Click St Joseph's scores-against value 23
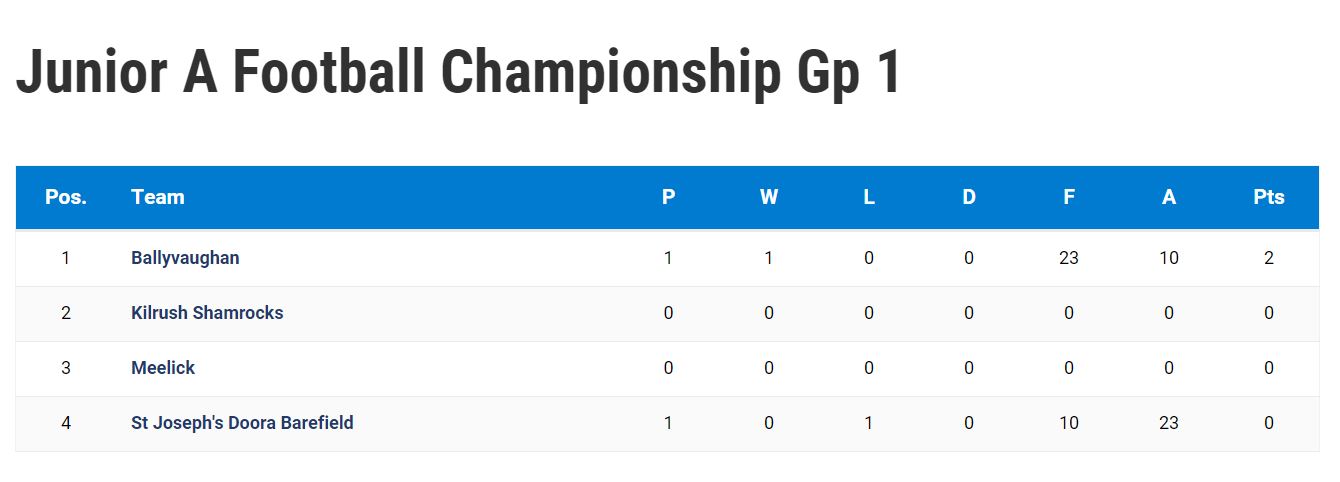The width and height of the screenshot is (1340, 482). pos(1169,423)
